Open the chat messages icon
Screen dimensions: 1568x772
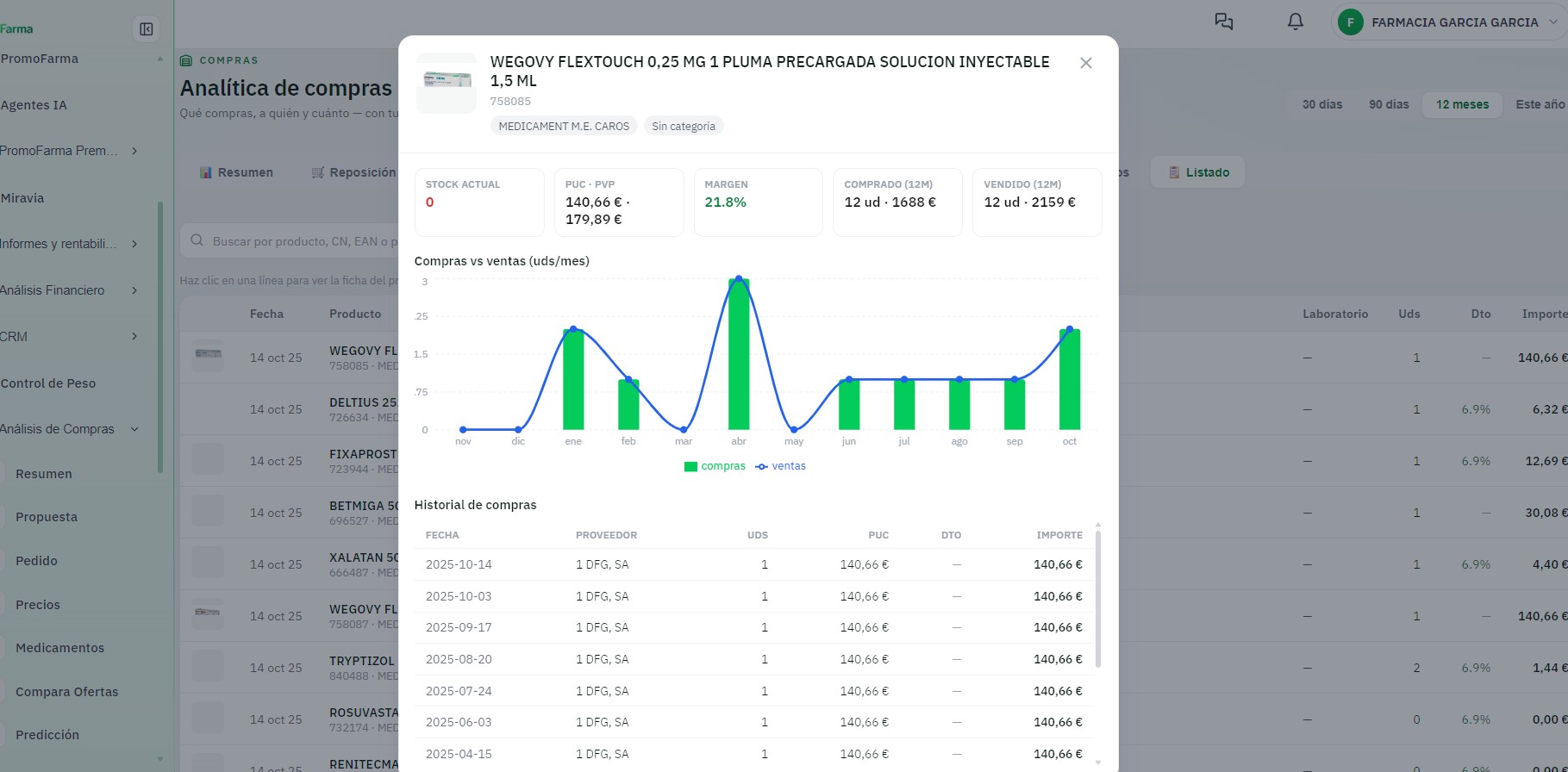tap(1224, 22)
